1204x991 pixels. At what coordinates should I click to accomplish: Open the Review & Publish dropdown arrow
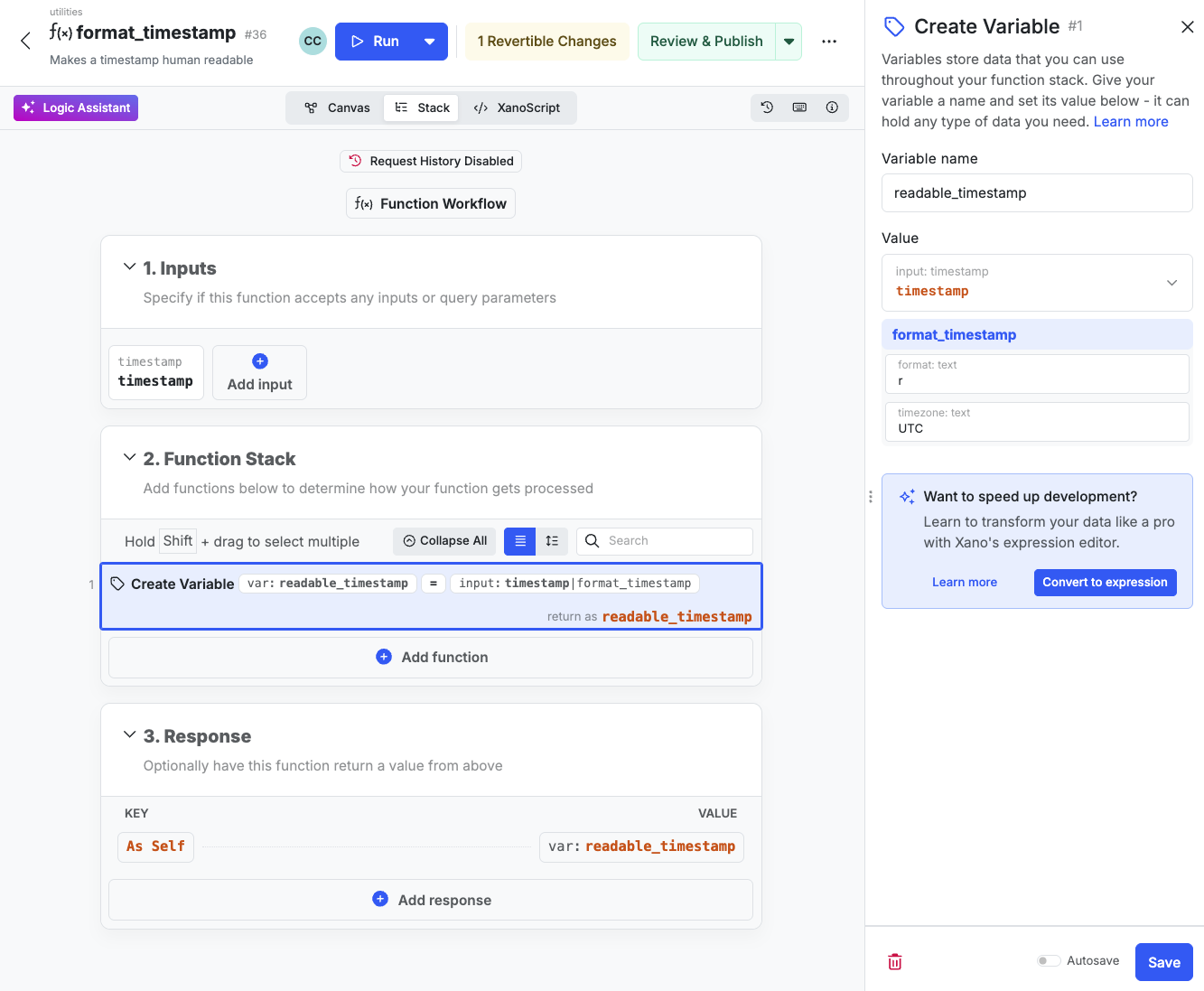pos(789,42)
